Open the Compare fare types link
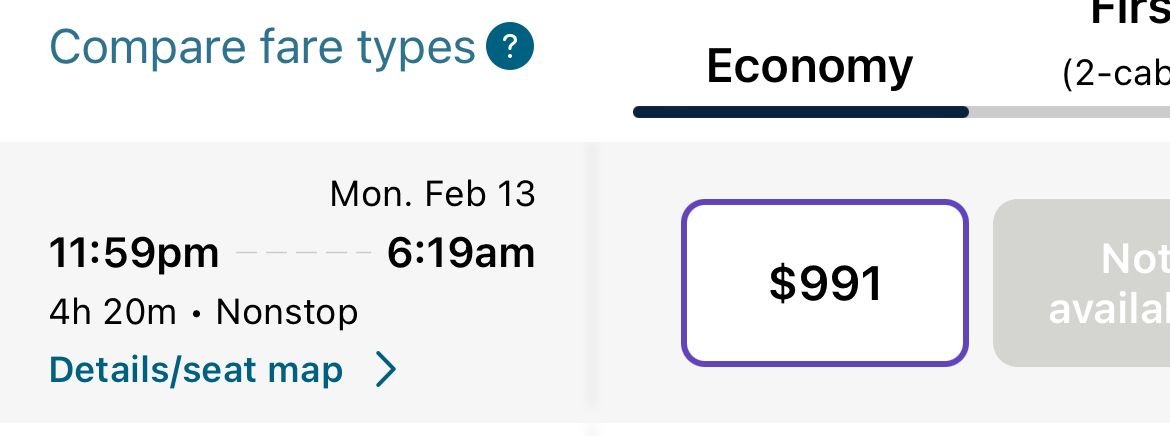The height and width of the screenshot is (436, 1170). 262,47
